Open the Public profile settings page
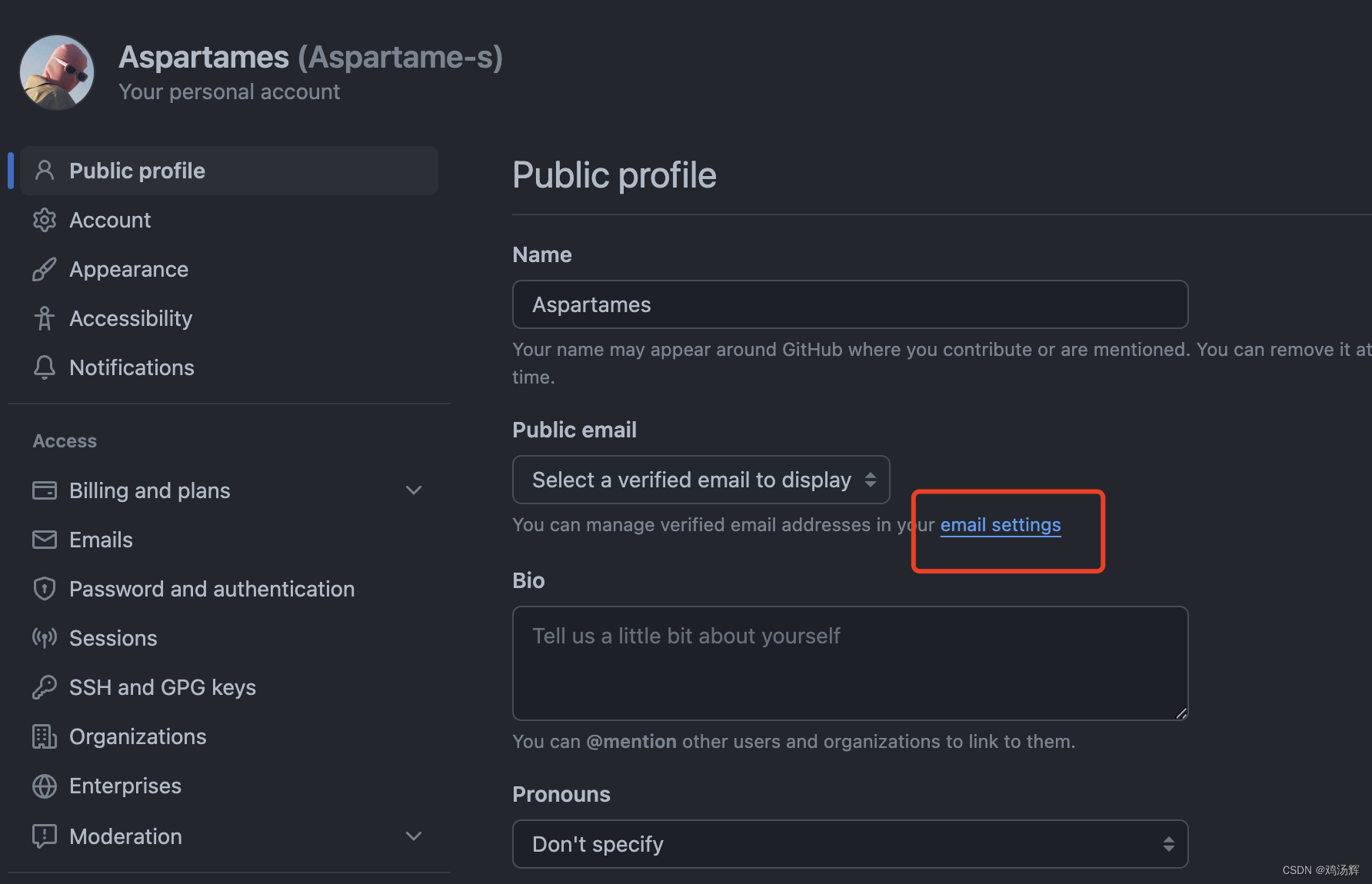Screen dimensions: 1372x884 tap(229, 171)
